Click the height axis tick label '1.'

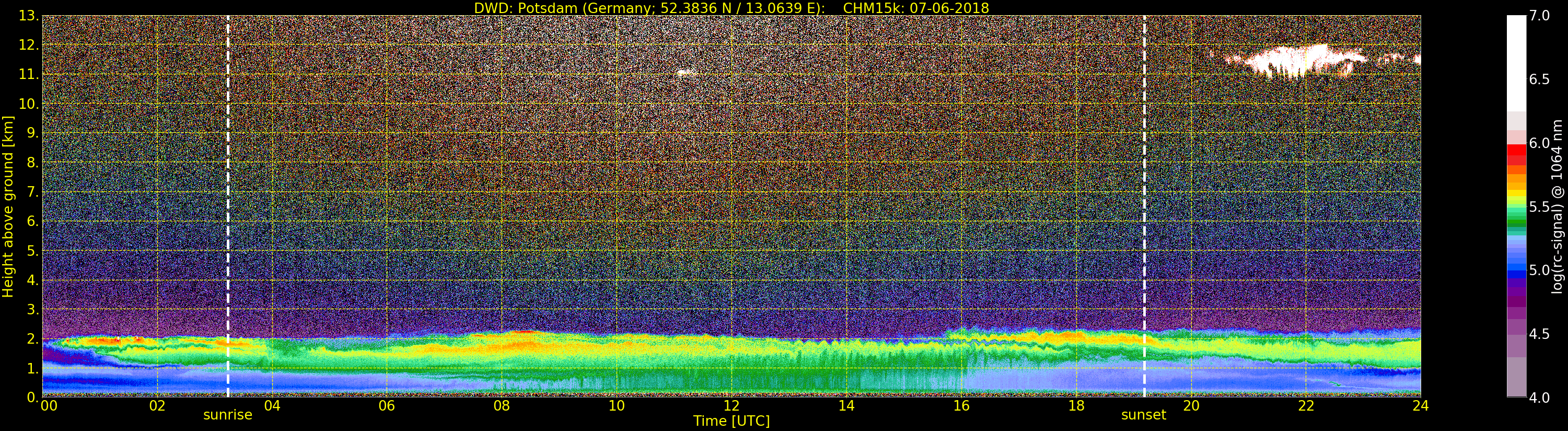33,368
